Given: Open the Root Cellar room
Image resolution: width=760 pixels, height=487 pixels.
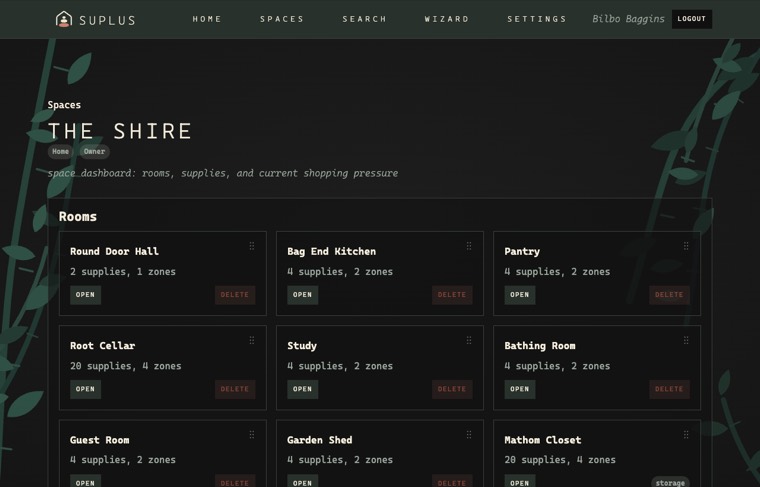Looking at the screenshot, I should click(85, 389).
